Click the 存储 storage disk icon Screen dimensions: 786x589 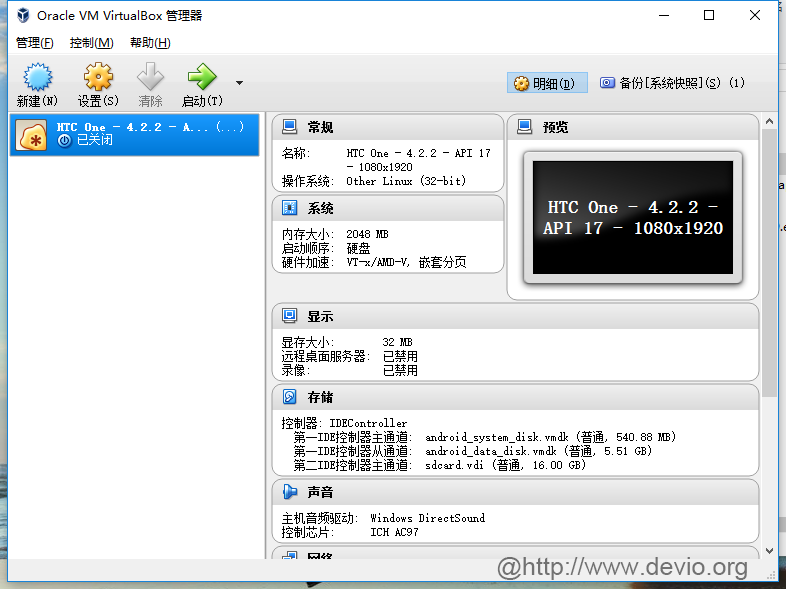coord(290,397)
